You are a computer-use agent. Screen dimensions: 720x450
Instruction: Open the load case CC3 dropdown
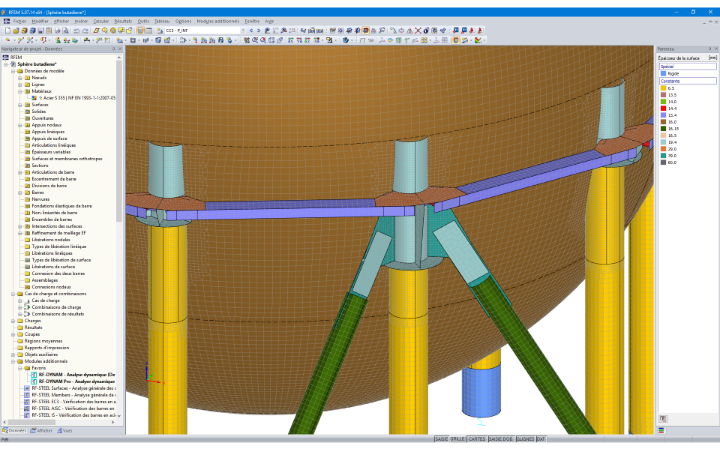[x=243, y=31]
